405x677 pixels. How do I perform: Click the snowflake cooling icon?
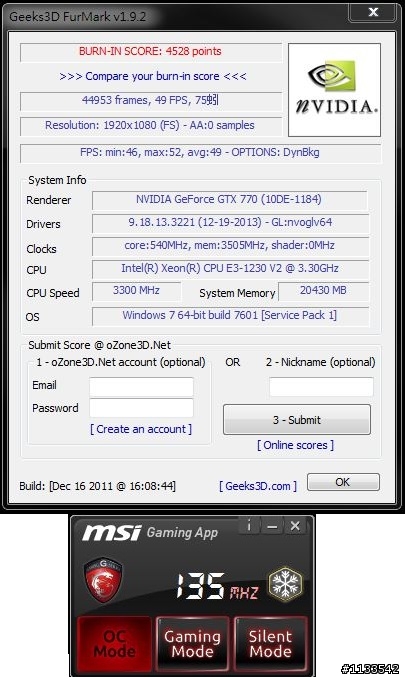point(285,584)
